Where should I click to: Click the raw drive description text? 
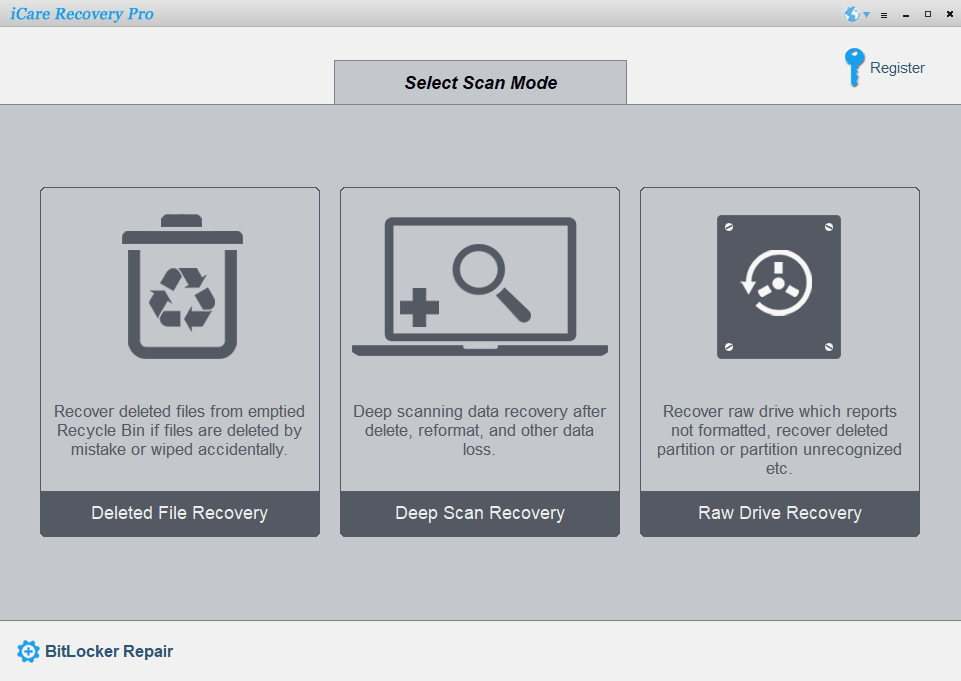tap(779, 439)
